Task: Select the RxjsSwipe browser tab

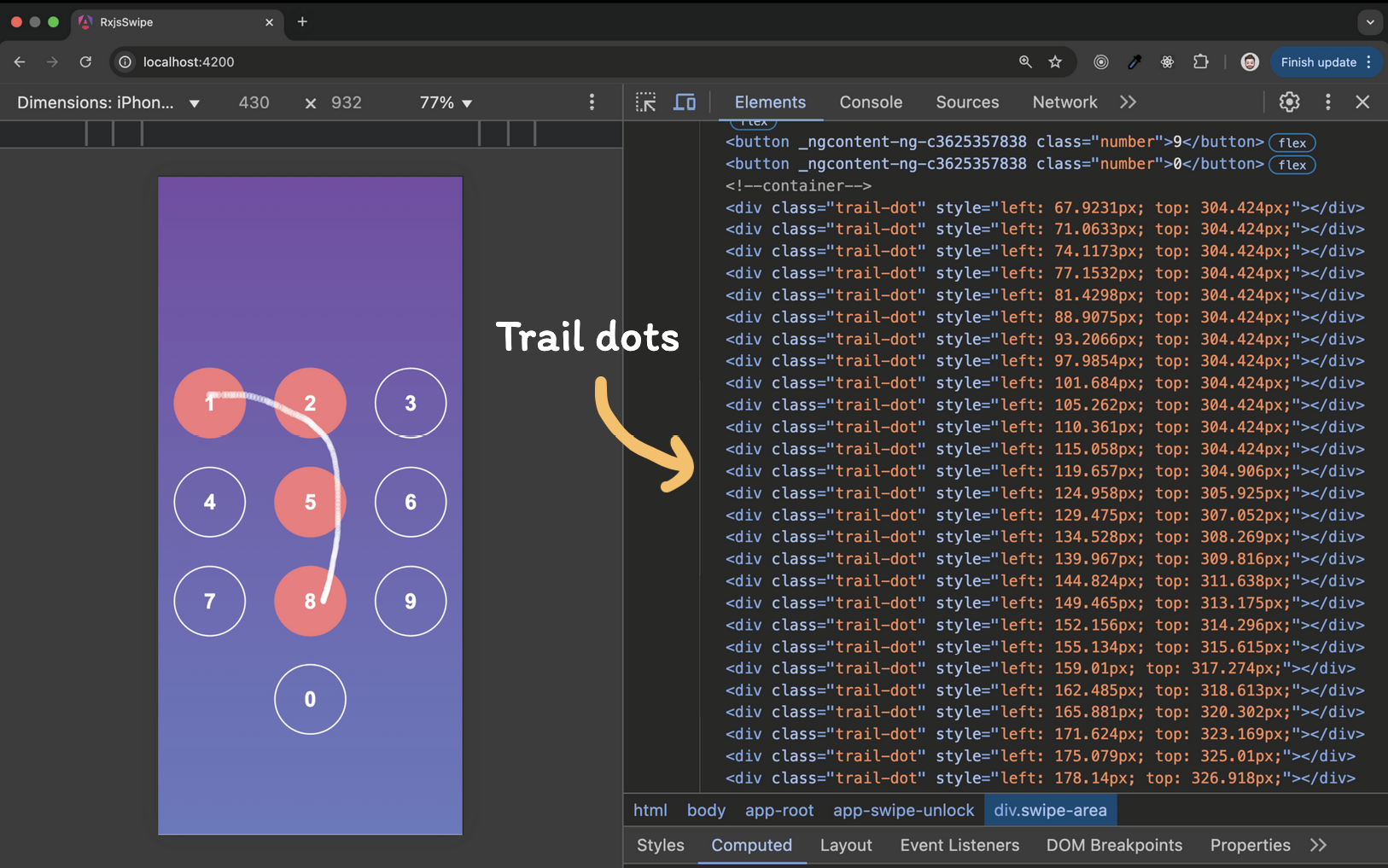Action: (177, 22)
